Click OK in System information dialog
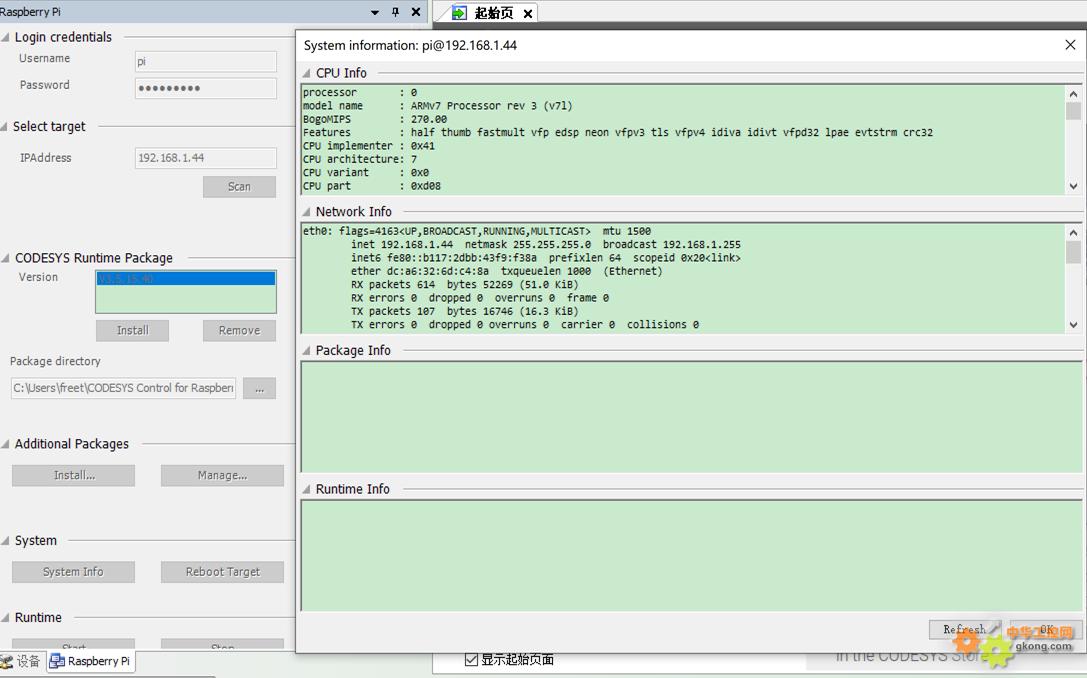Image resolution: width=1087 pixels, height=678 pixels. [1046, 629]
